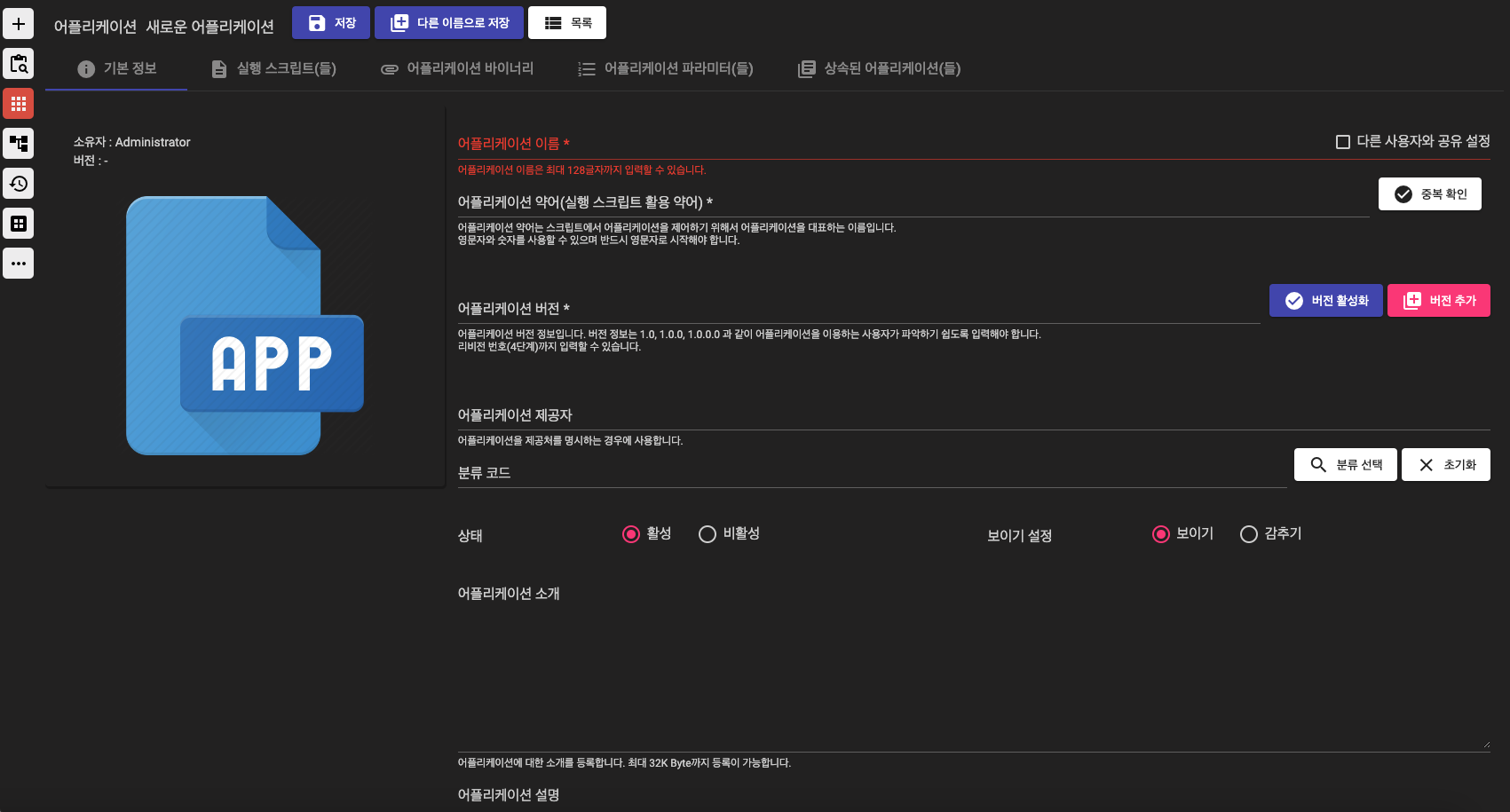Choose 감추기 for the visibility setting
Screen dimensions: 1510x812
[1249, 533]
